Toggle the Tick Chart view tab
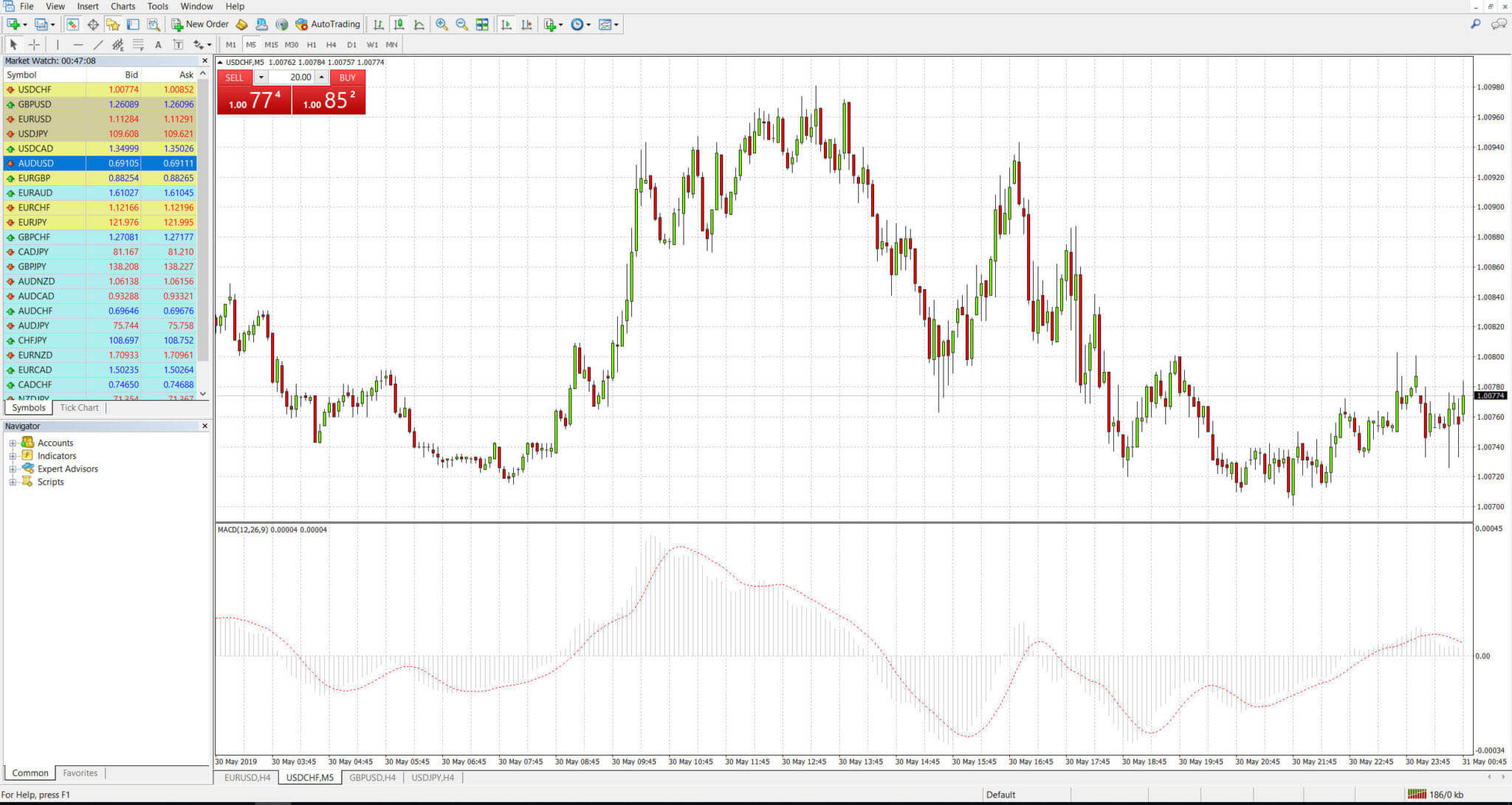Image resolution: width=1512 pixels, height=805 pixels. tap(79, 407)
